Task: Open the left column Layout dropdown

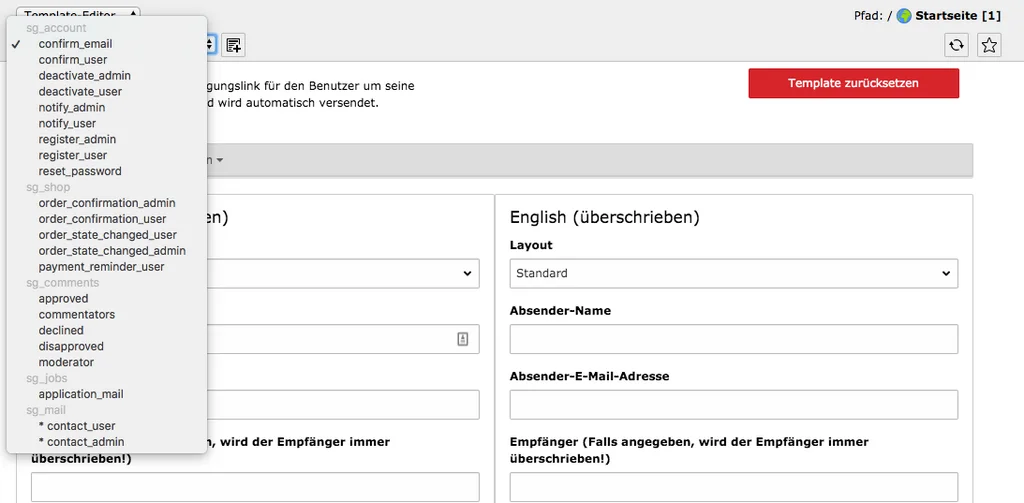Action: click(x=343, y=273)
